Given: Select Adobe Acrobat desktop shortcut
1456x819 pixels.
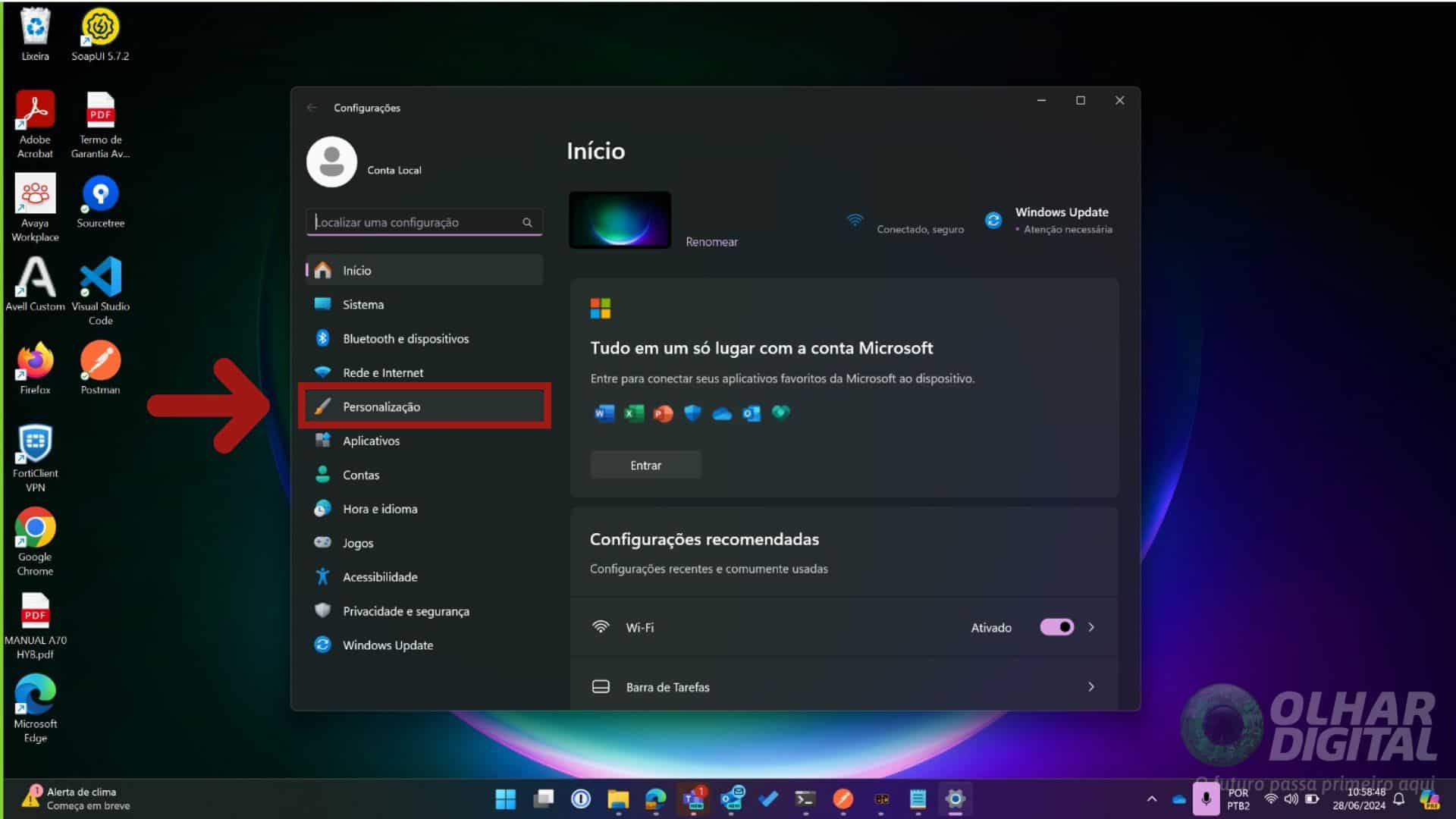Looking at the screenshot, I should tap(35, 125).
